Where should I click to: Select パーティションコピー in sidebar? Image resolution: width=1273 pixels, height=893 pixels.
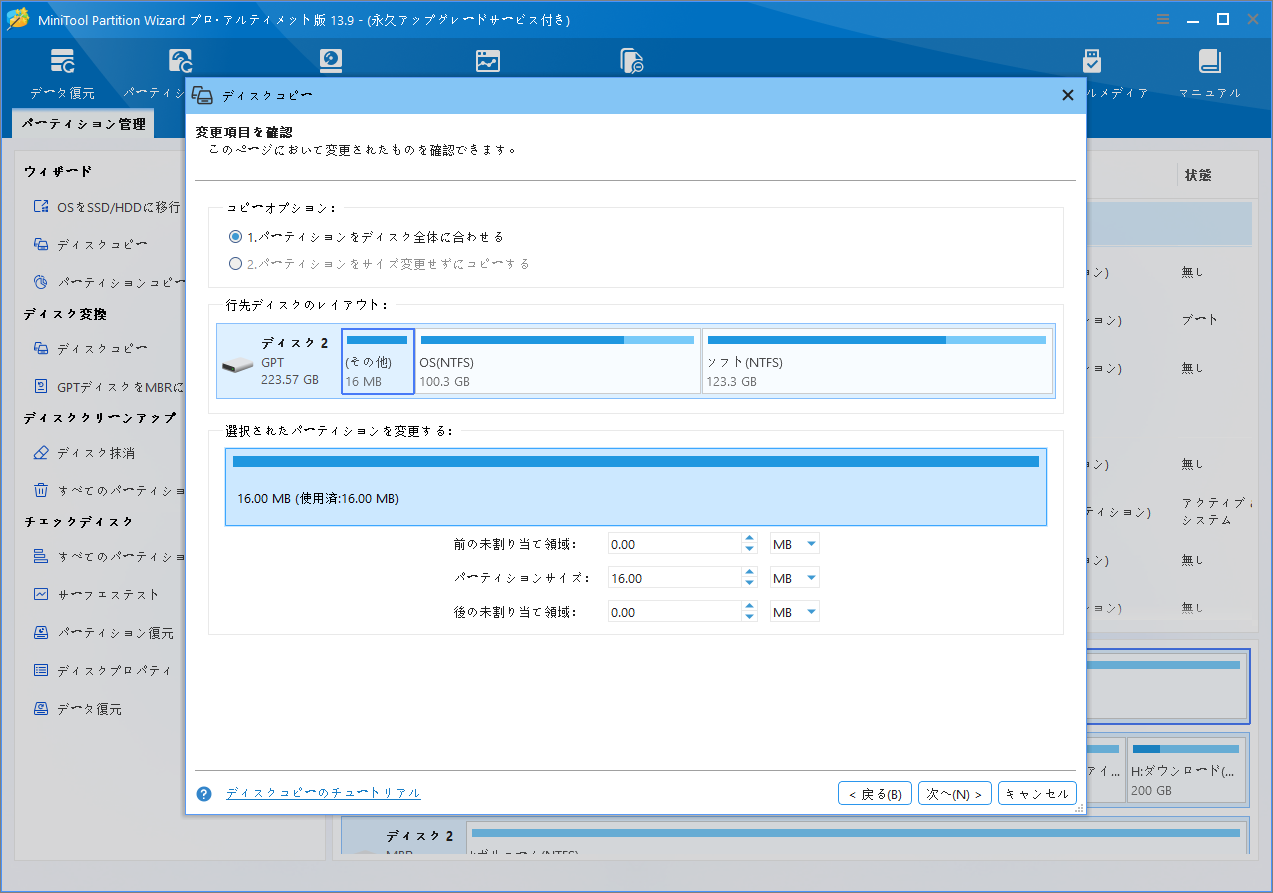[x=109, y=282]
